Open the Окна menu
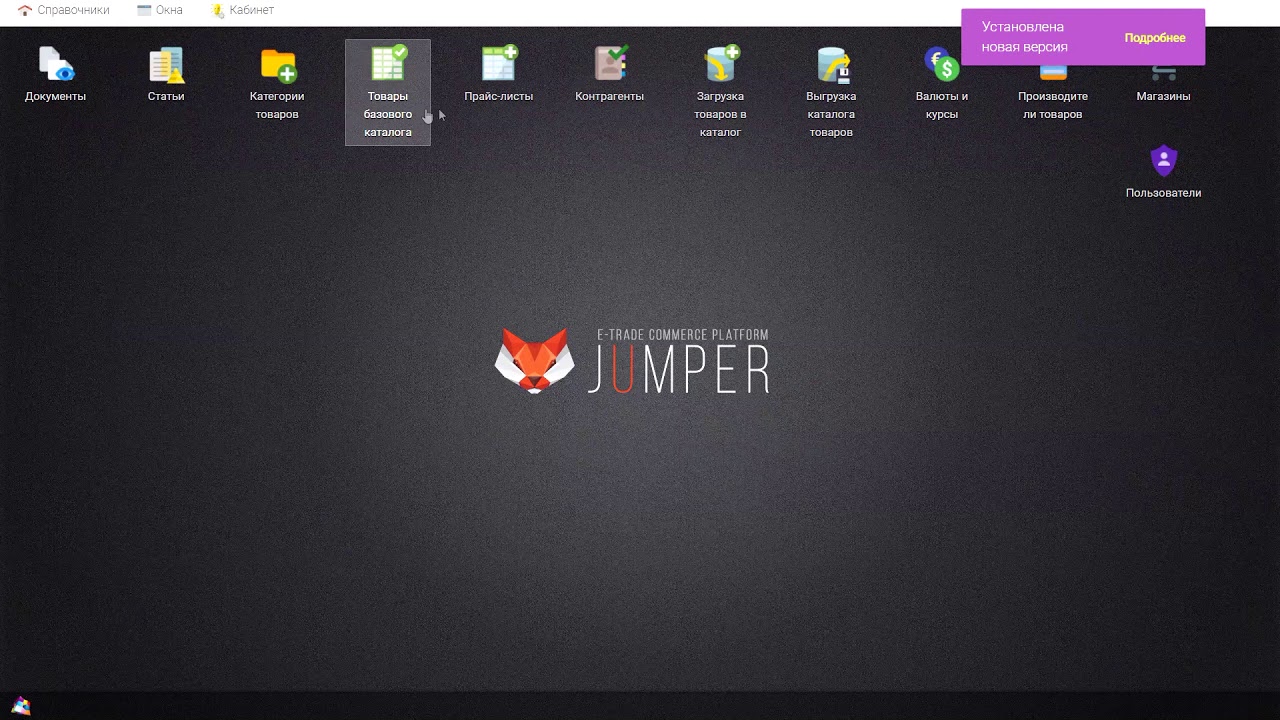This screenshot has width=1280, height=720. point(160,10)
